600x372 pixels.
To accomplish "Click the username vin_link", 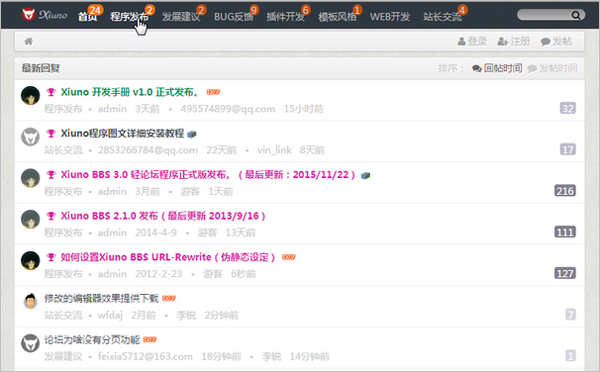I will tap(274, 150).
